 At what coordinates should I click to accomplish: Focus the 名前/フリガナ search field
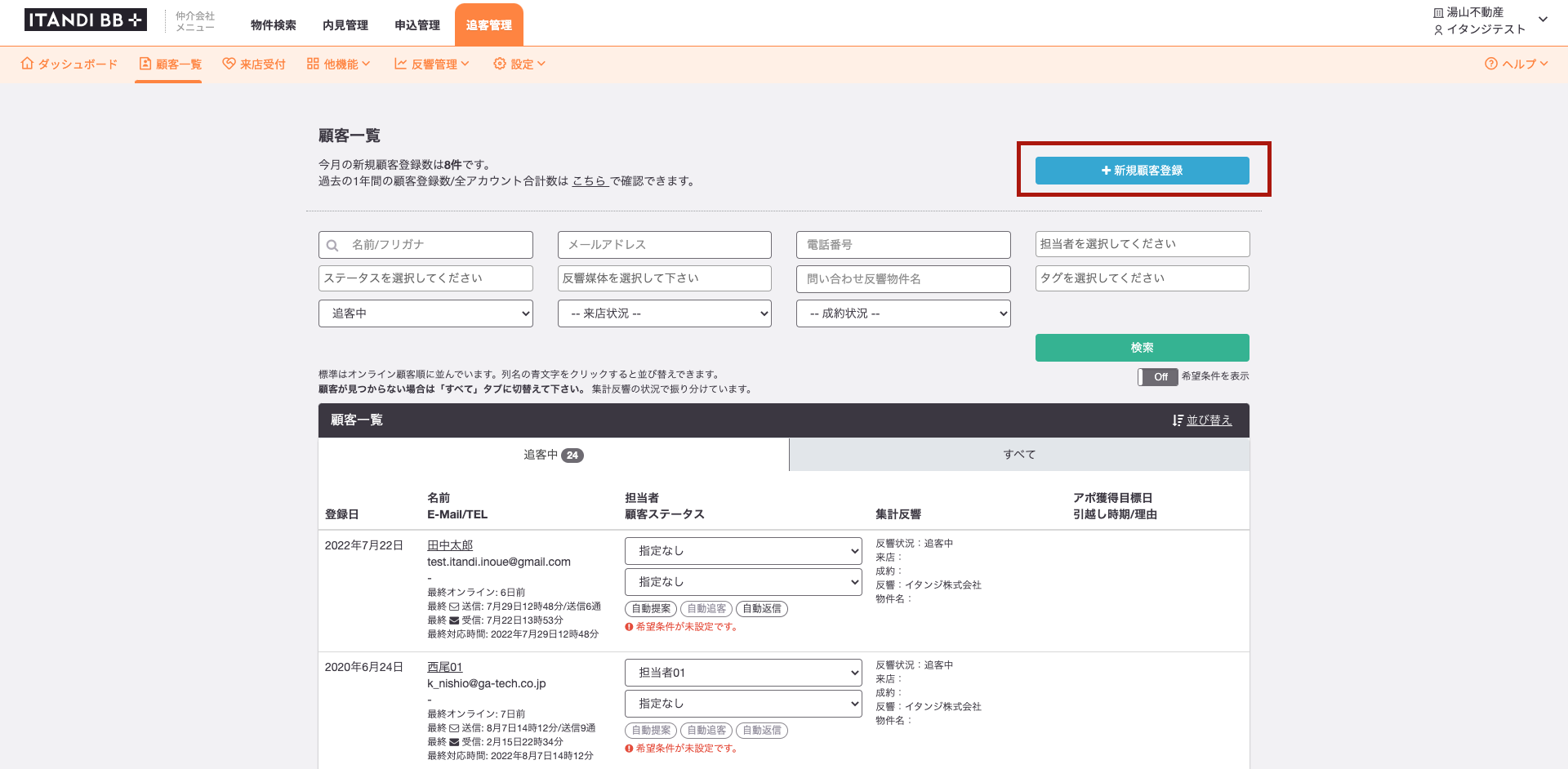(425, 245)
